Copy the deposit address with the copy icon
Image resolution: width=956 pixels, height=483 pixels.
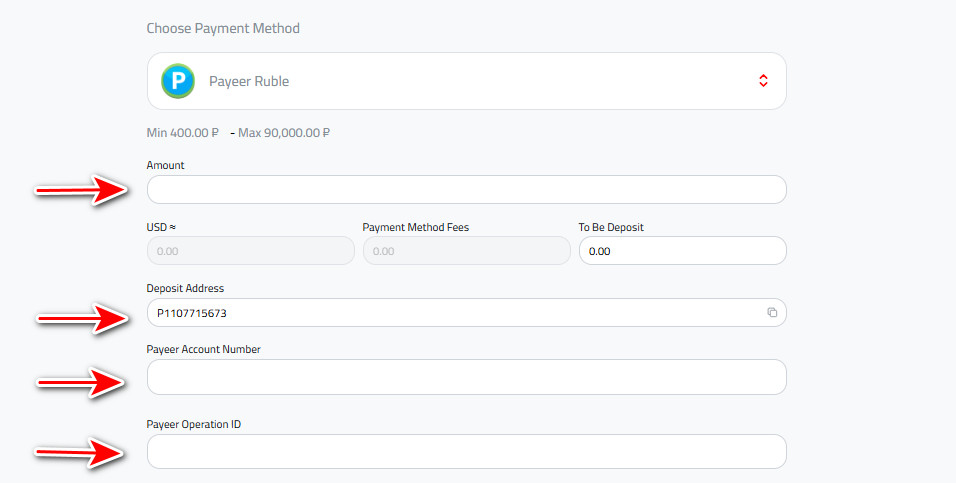pos(772,312)
